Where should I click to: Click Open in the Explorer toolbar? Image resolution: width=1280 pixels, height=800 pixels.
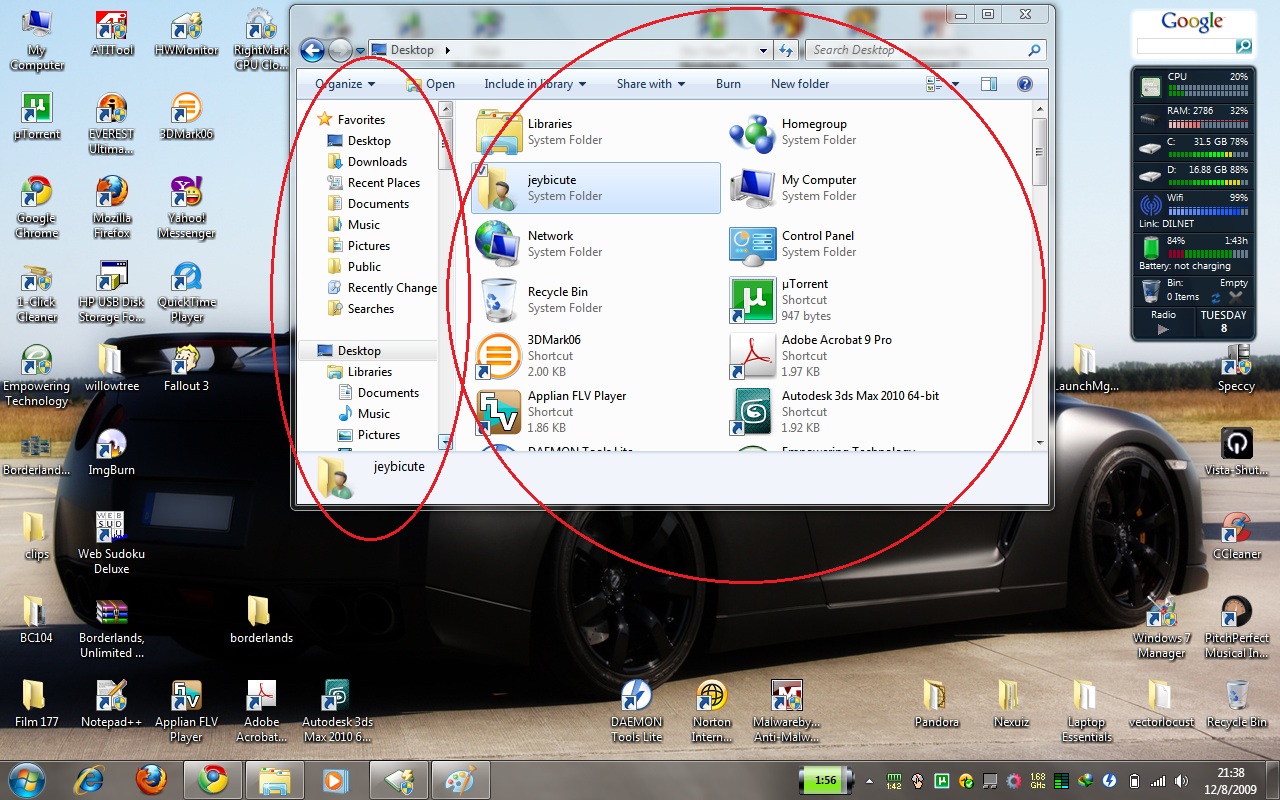coord(430,84)
